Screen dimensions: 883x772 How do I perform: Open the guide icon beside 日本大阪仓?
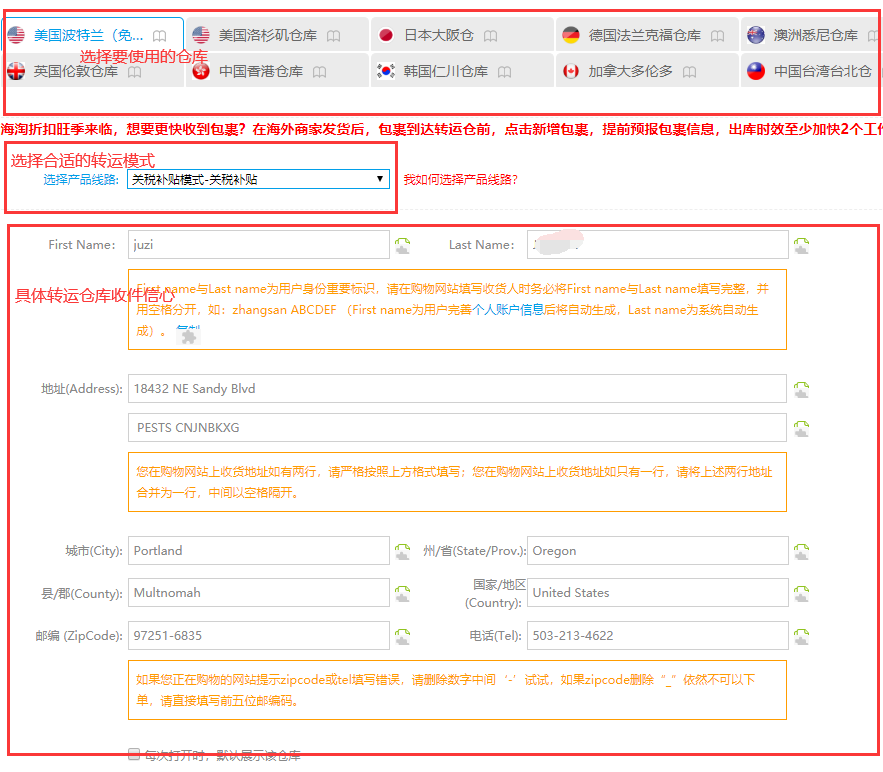click(x=490, y=36)
